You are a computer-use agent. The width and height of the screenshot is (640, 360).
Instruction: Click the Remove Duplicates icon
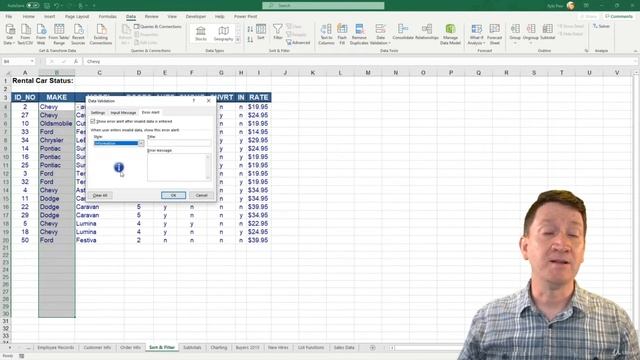coord(359,34)
